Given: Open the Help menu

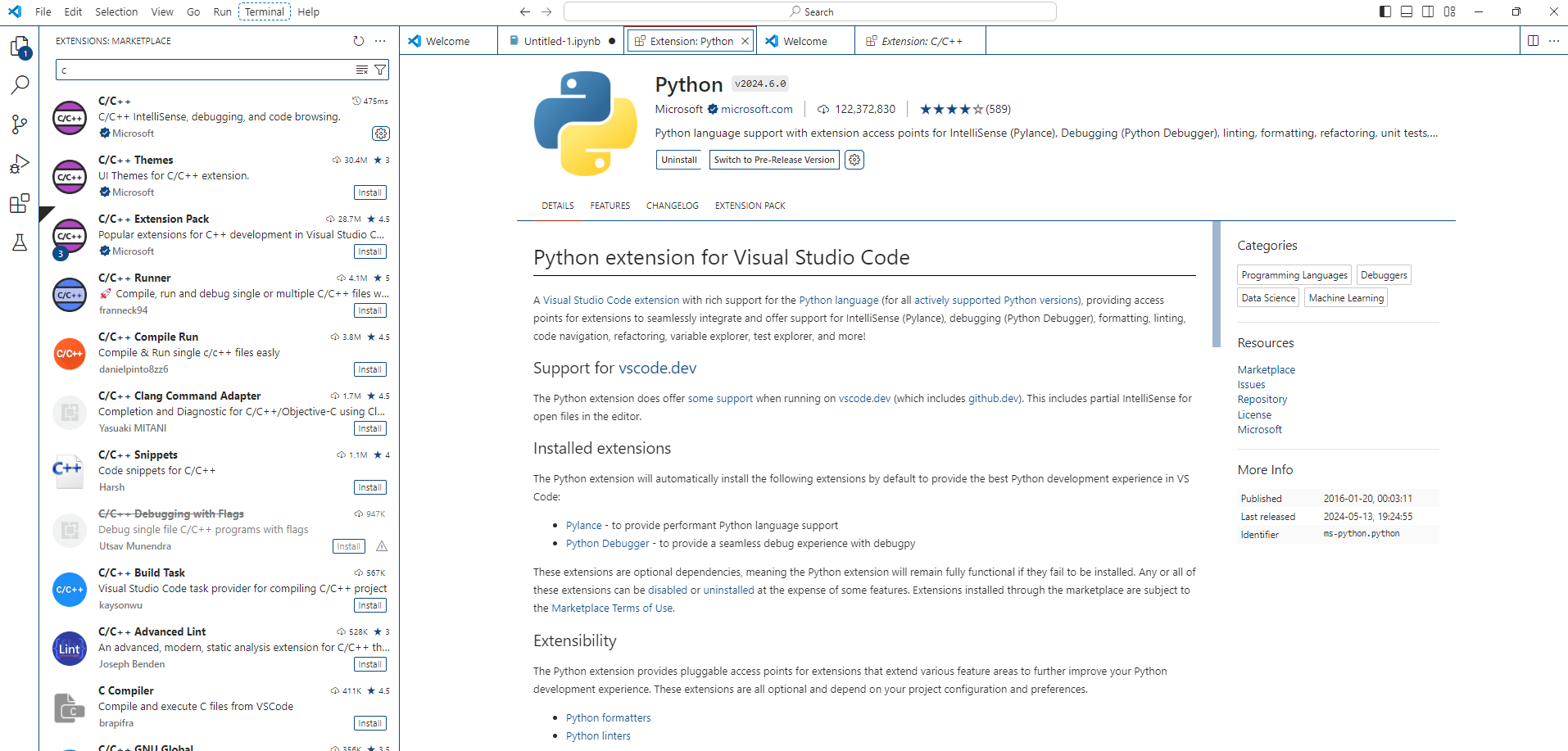Looking at the screenshot, I should click(309, 11).
